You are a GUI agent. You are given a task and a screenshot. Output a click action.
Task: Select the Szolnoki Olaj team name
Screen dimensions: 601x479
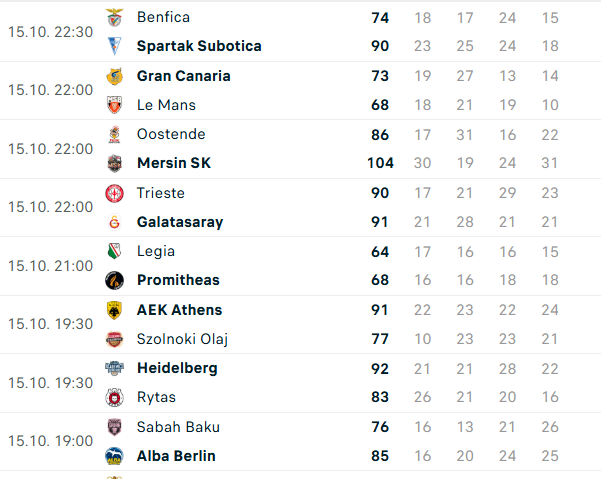(x=183, y=339)
